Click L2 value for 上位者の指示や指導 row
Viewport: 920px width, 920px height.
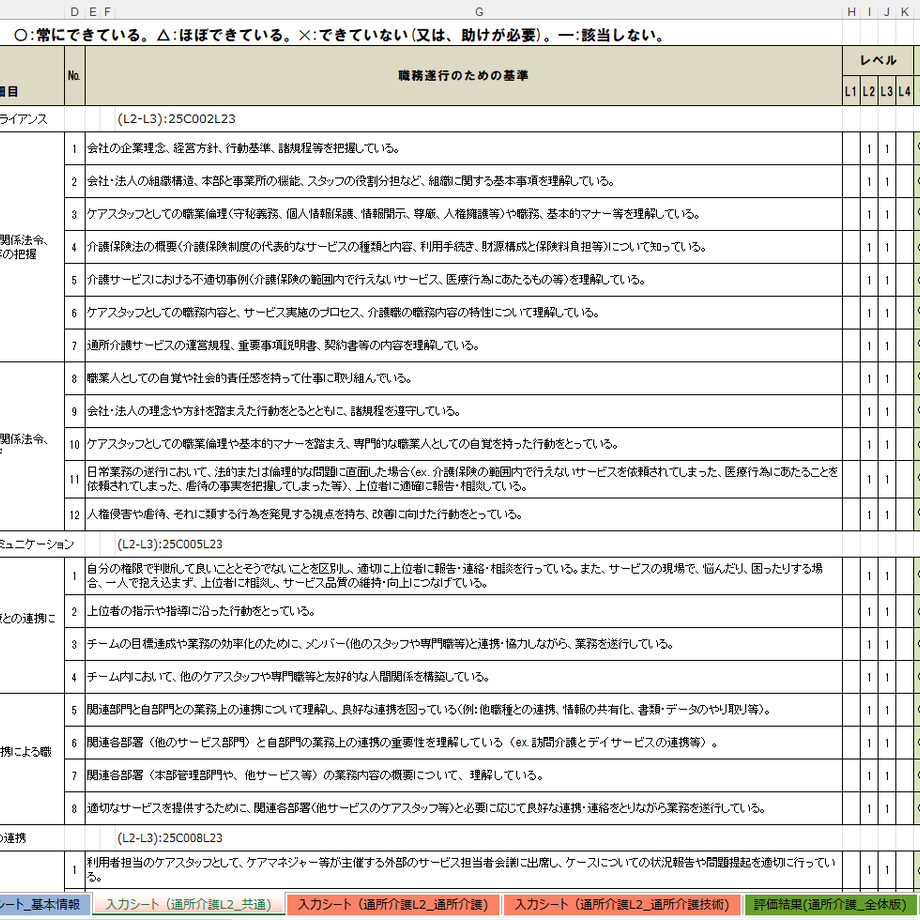tap(869, 612)
